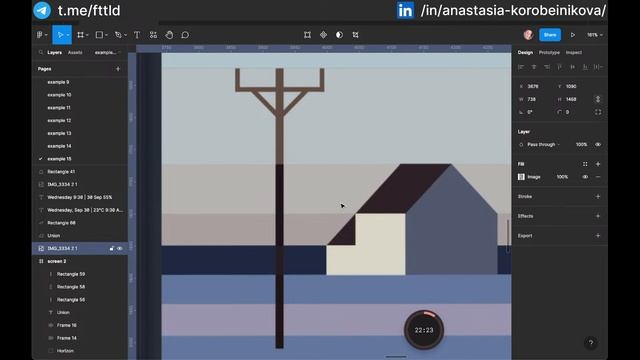Screen dimensions: 640x360
Task: Select the Hand tool
Action: [169, 35]
